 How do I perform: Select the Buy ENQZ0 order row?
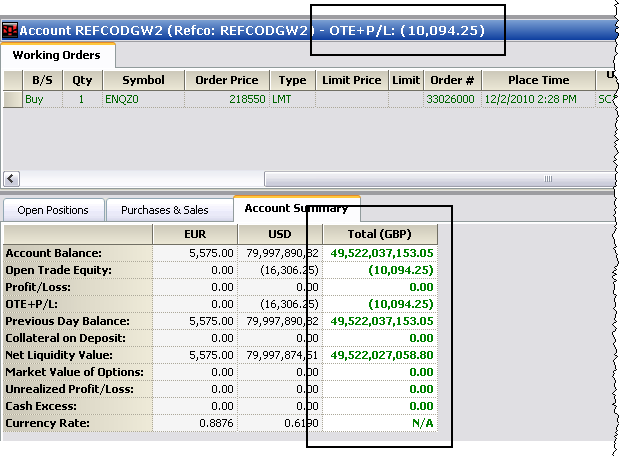(143, 99)
